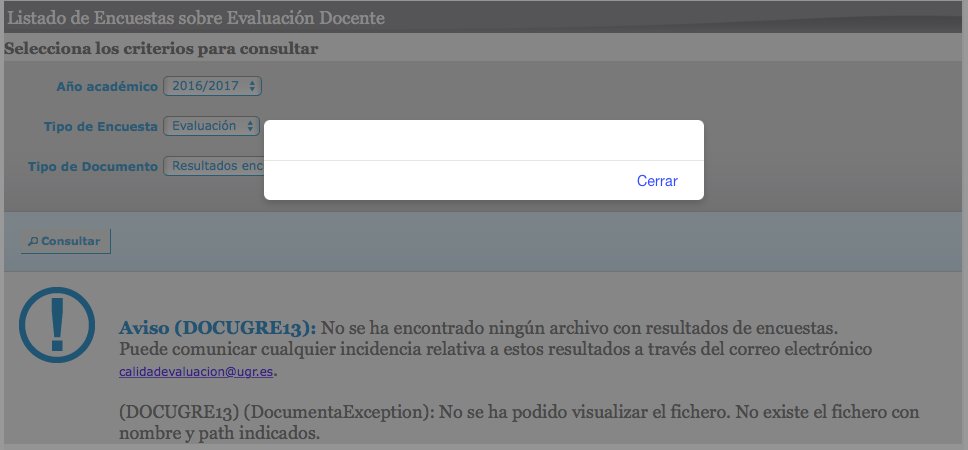Close the dialog with Cerrar
Image resolution: width=968 pixels, height=450 pixels.
(x=657, y=181)
